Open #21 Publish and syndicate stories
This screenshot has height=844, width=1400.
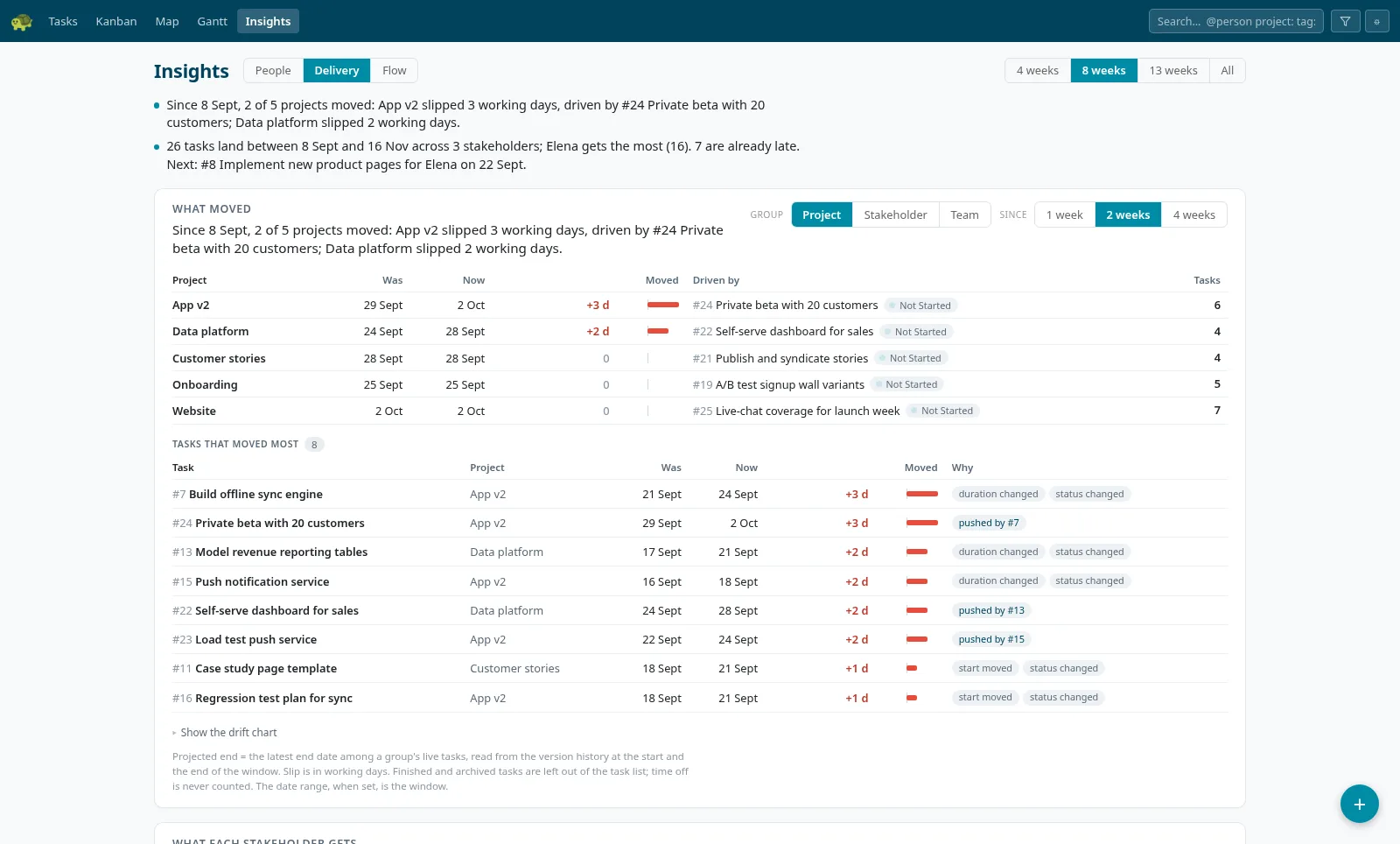coord(780,358)
